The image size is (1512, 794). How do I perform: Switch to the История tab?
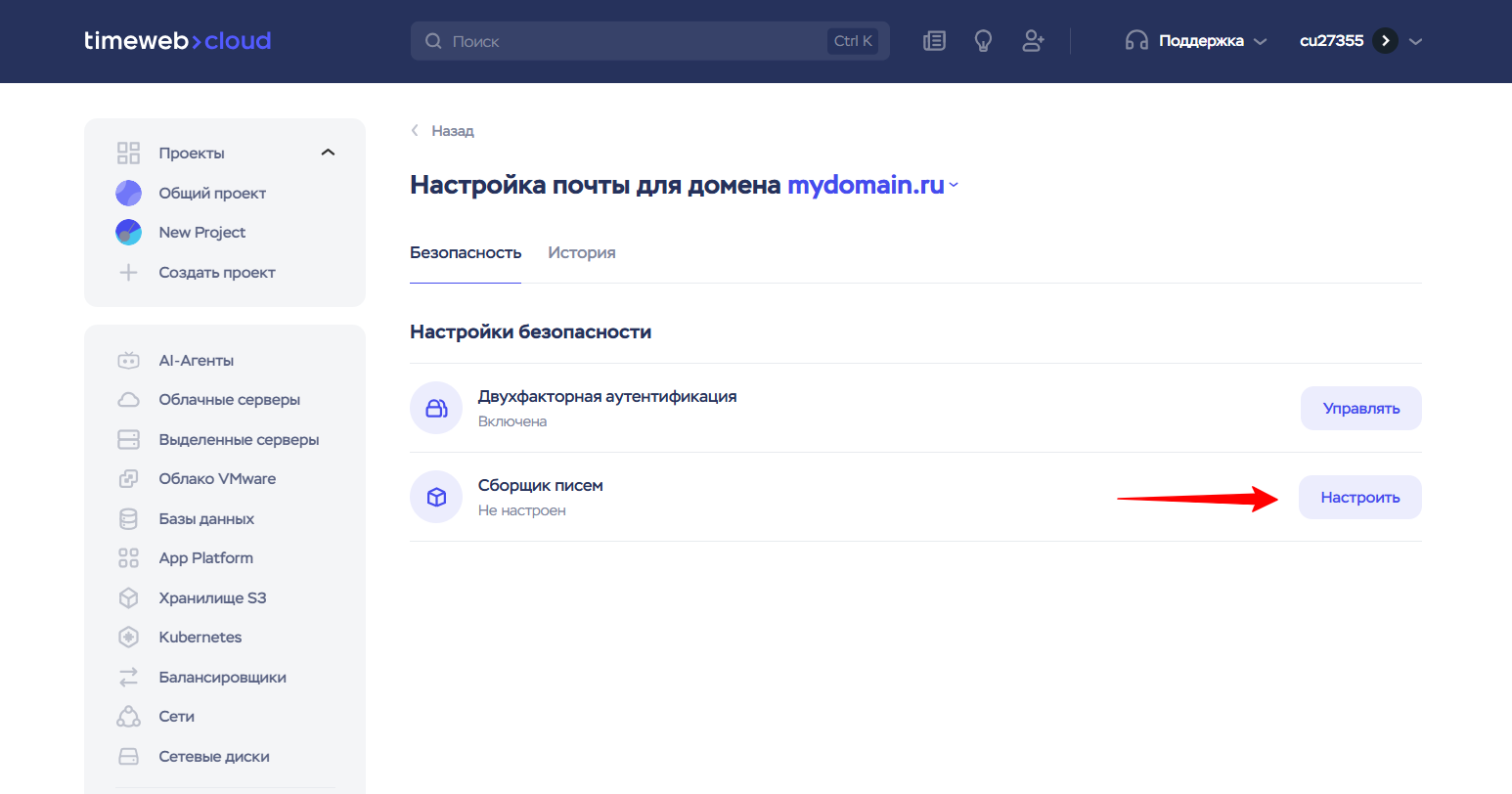pos(581,253)
